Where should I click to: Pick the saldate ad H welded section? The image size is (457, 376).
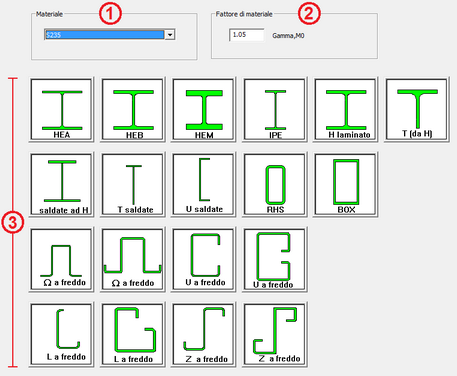click(61, 185)
